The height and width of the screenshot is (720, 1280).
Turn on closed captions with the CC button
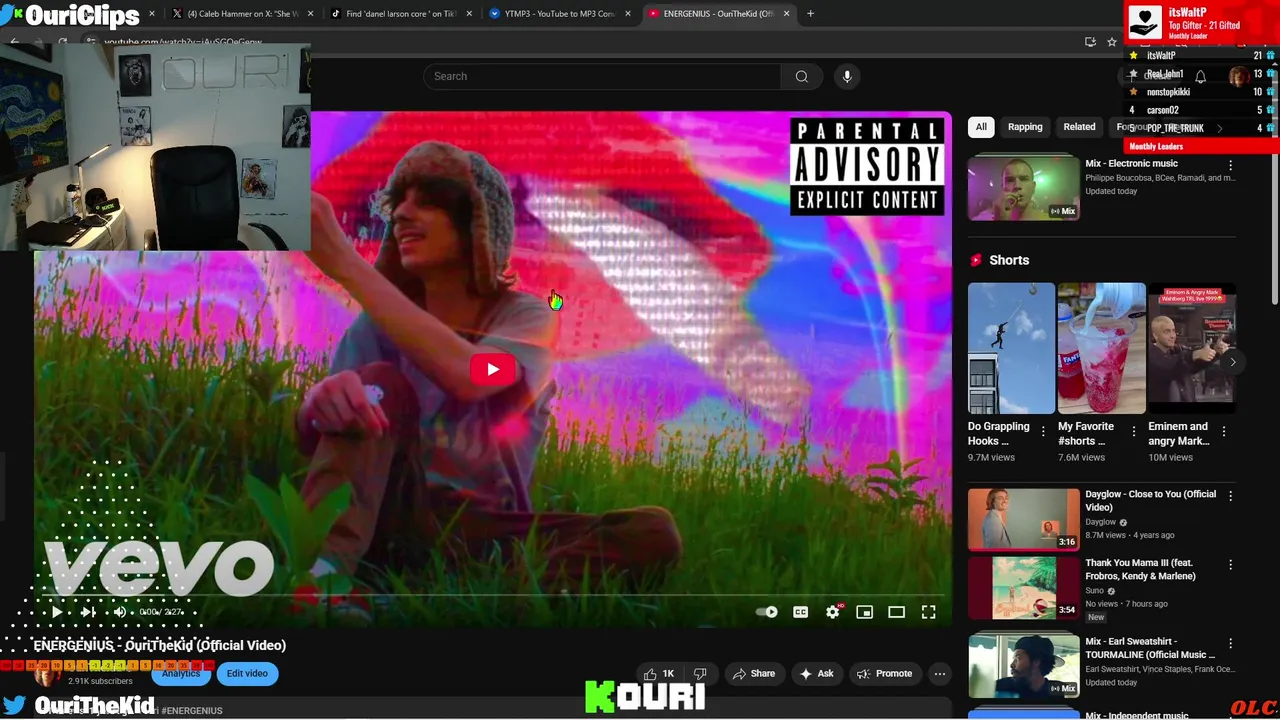(x=800, y=612)
